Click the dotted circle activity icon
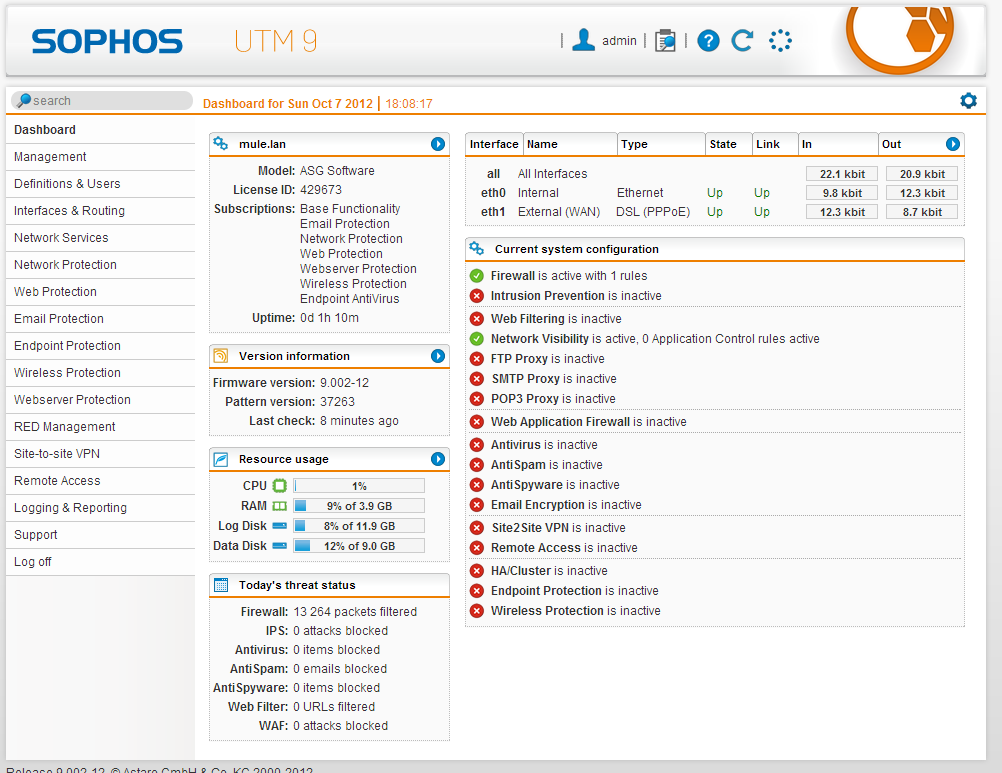 click(x=780, y=41)
